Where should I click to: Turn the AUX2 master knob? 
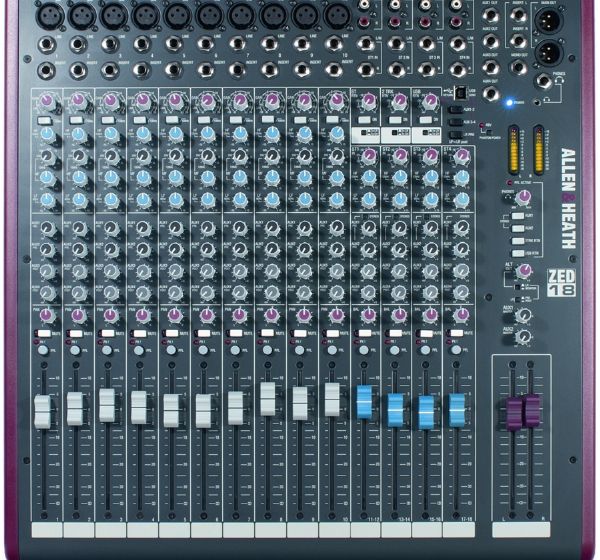523,336
